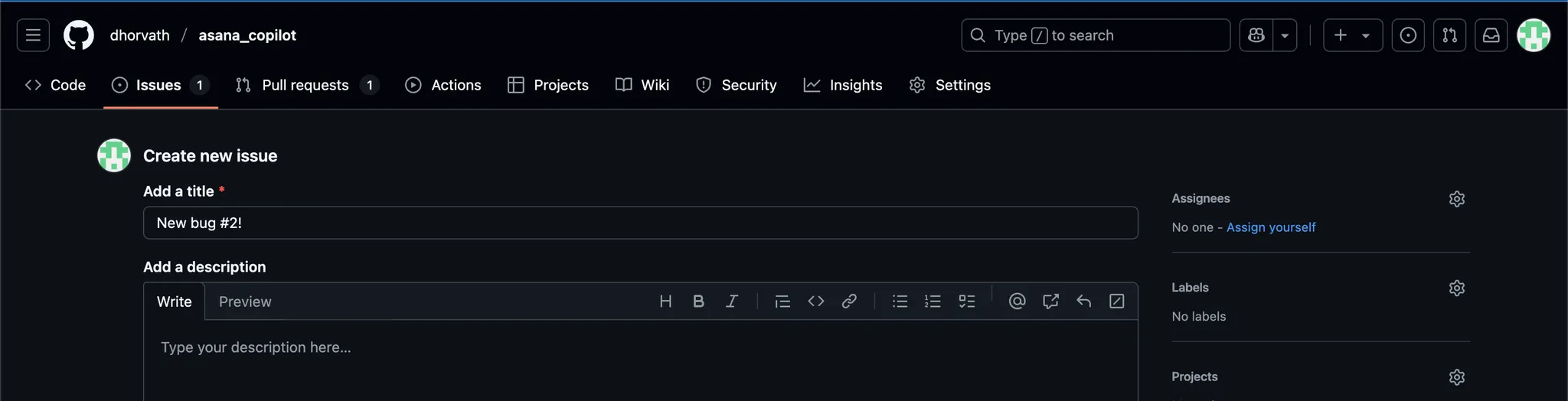1568x401 pixels.
Task: Click the issue title field 'New bug #2!'
Action: (x=641, y=223)
